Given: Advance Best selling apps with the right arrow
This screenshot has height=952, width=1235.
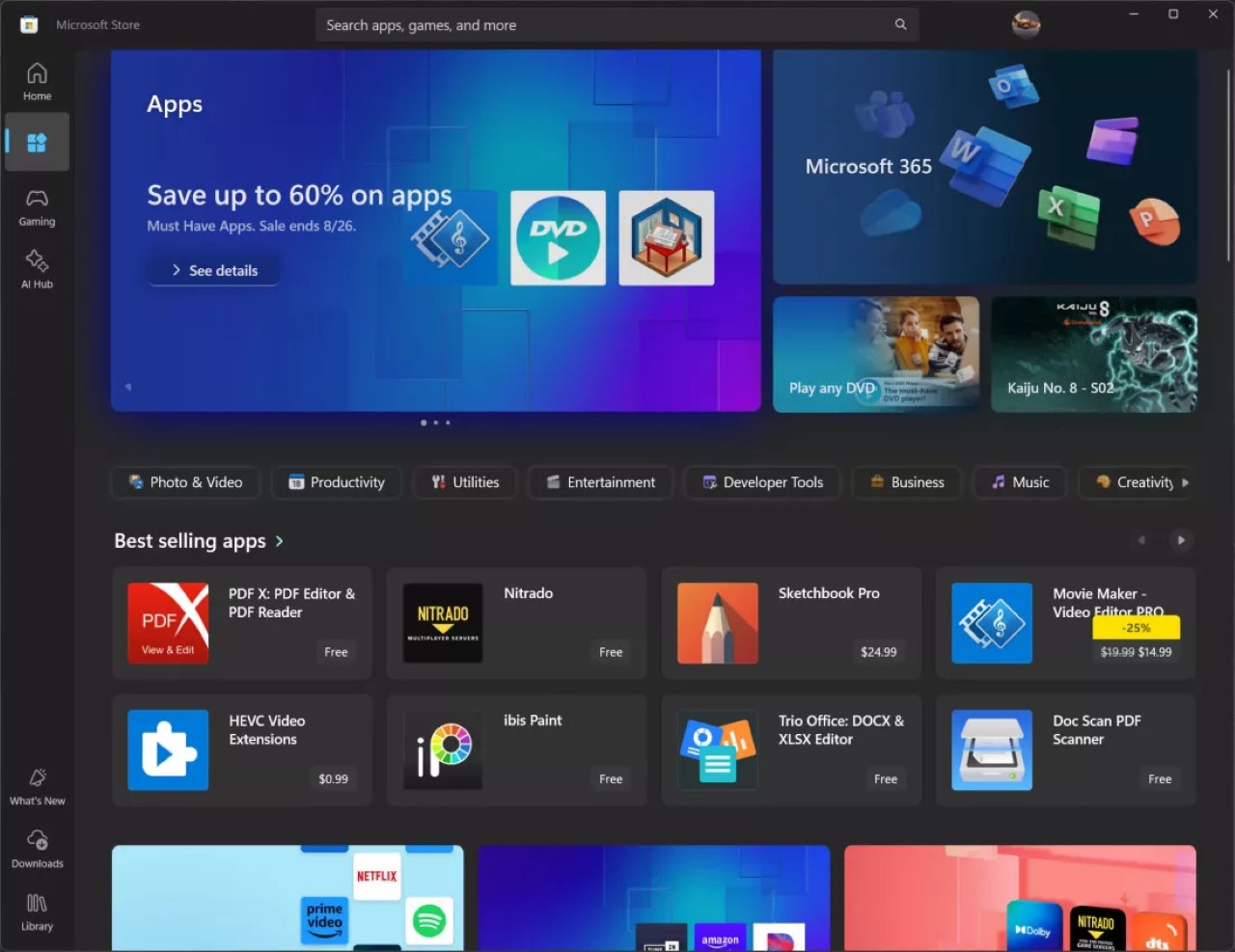Looking at the screenshot, I should (x=1181, y=540).
